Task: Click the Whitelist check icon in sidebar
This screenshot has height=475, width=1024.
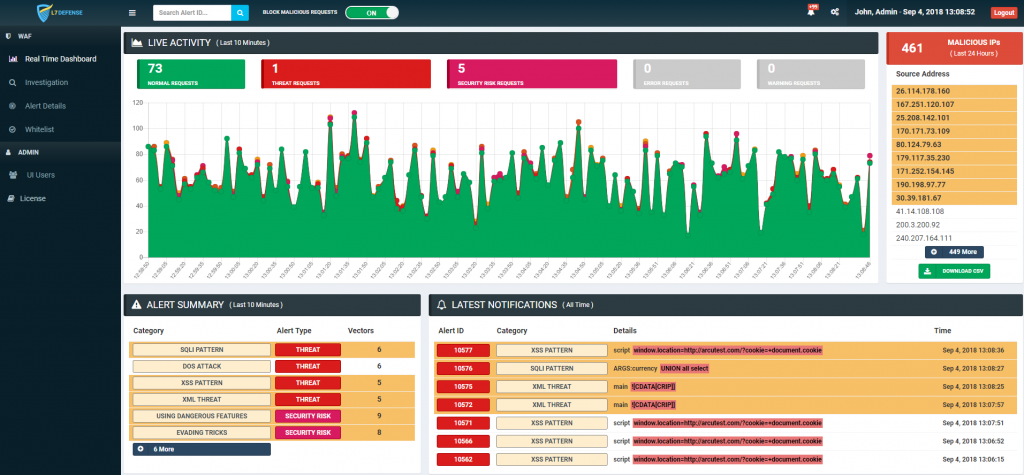Action: pyautogui.click(x=12, y=129)
